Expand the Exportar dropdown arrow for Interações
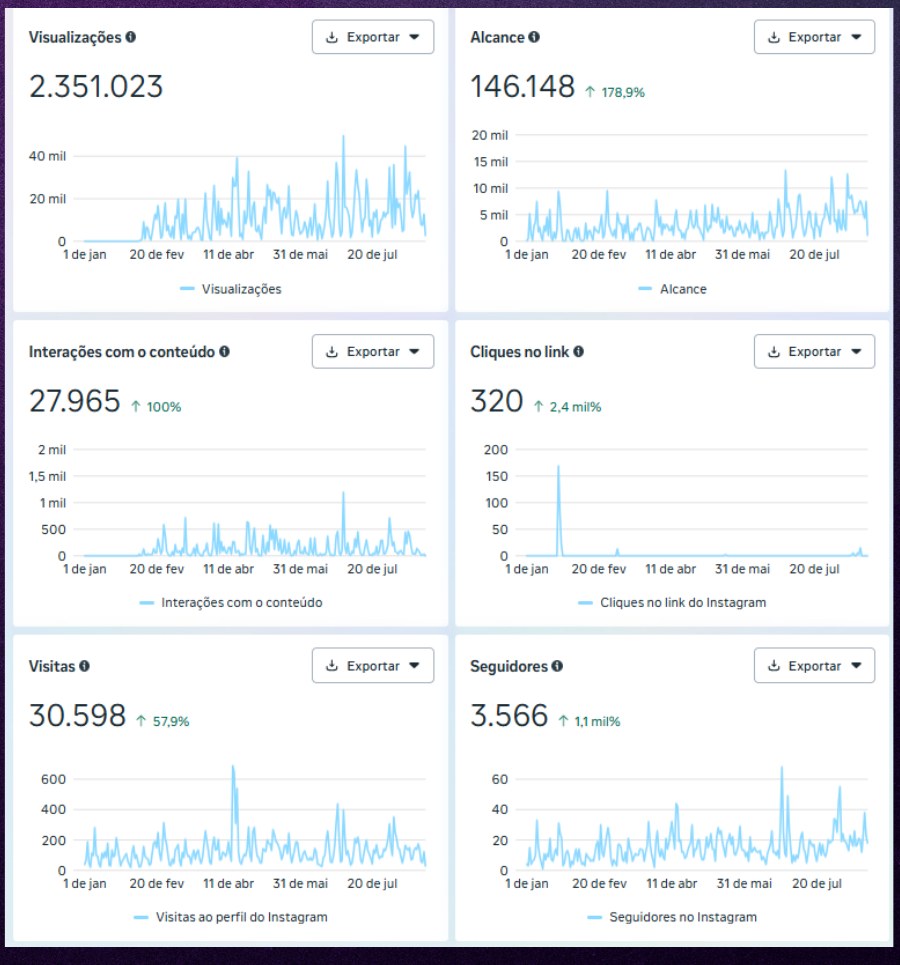 point(414,351)
